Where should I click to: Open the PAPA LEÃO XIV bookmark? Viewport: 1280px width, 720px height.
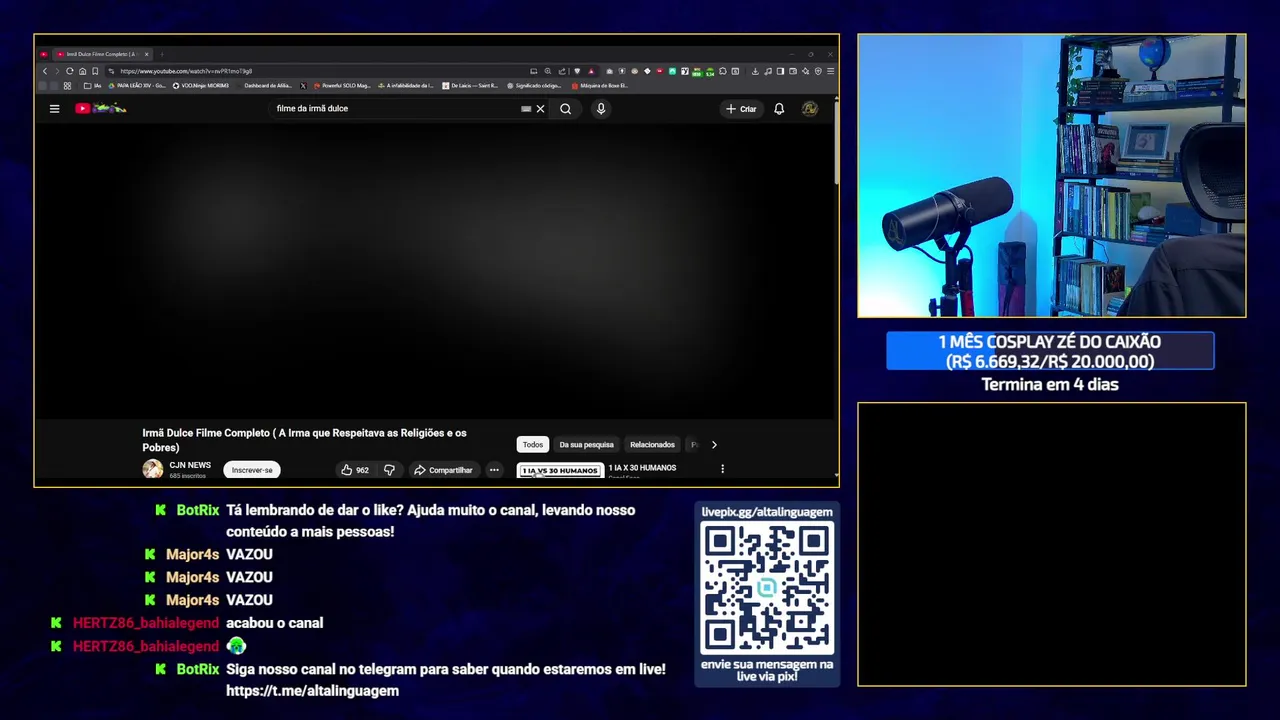137,86
